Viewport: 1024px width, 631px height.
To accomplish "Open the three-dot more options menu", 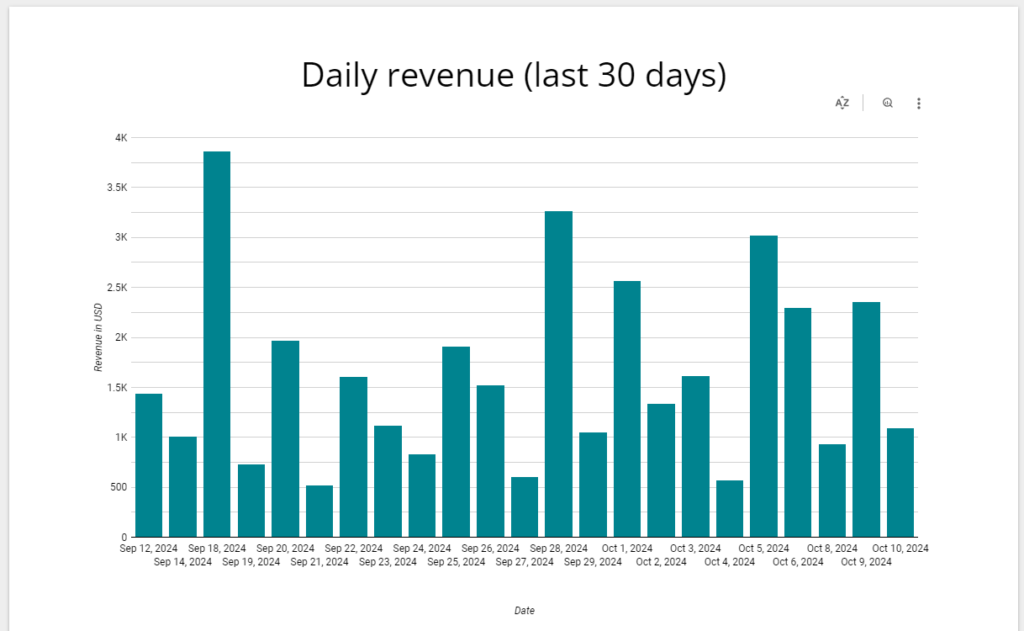I will point(918,103).
